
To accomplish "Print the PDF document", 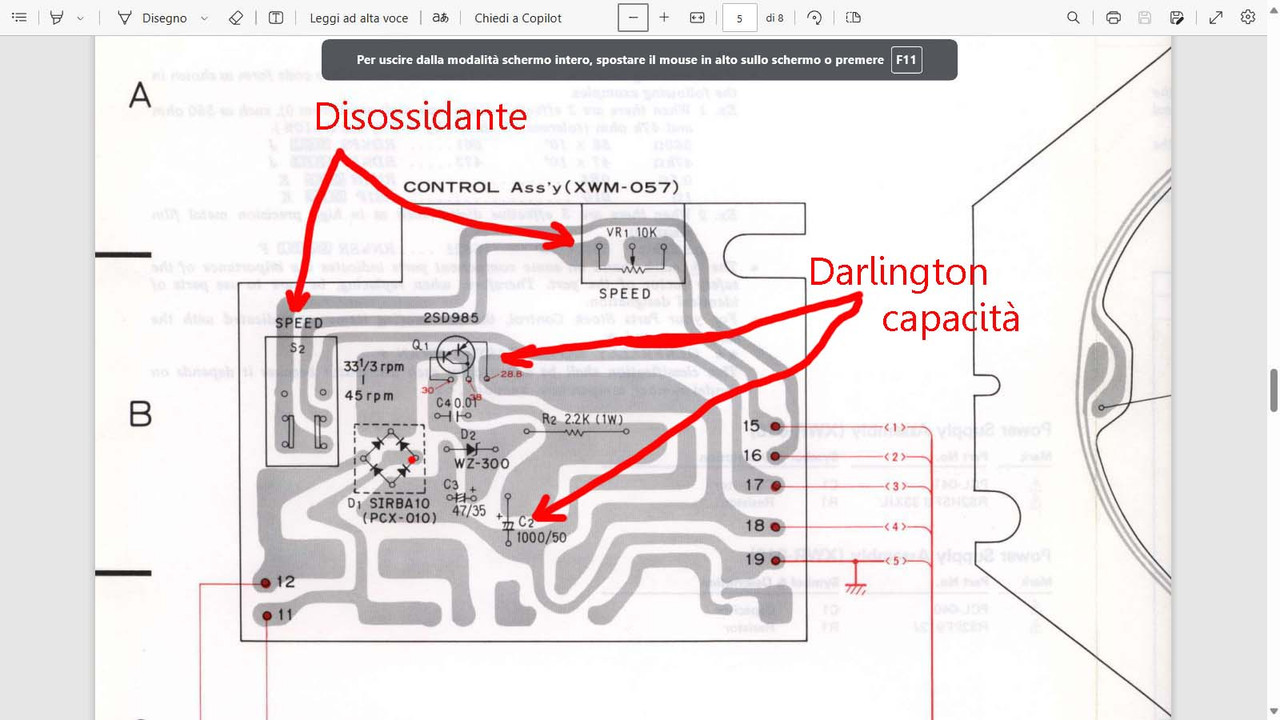I will 1113,18.
